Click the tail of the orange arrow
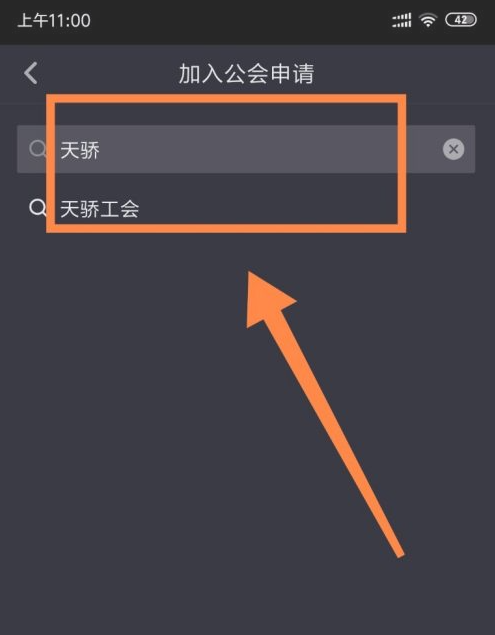Image resolution: width=495 pixels, height=635 pixels. coord(399,553)
